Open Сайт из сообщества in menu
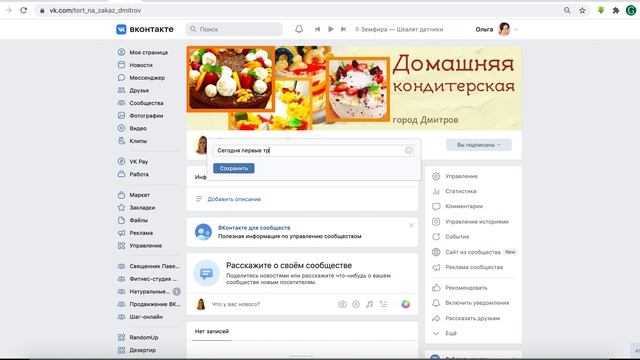This screenshot has width=640, height=360. pos(473,252)
